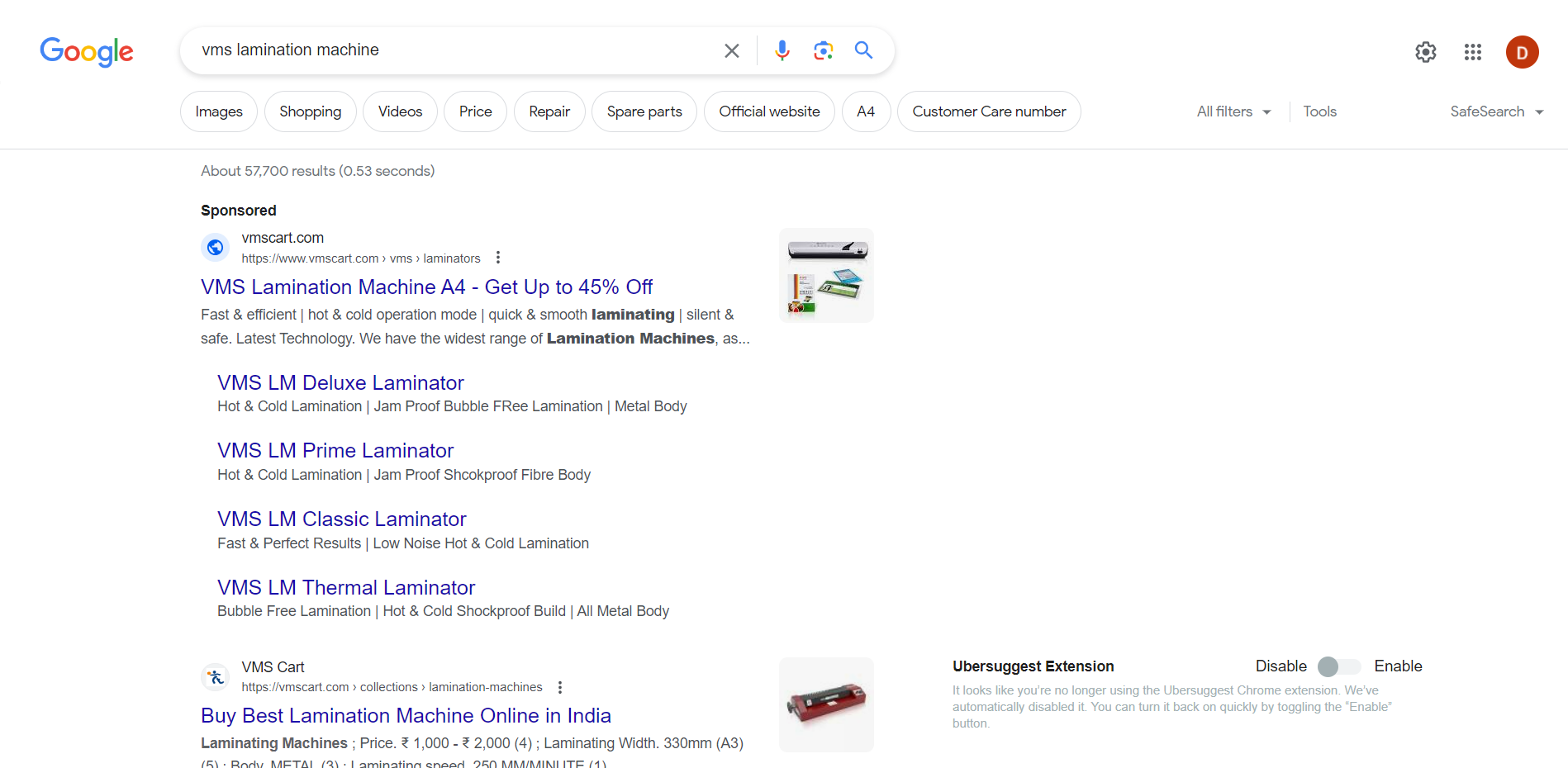
Task: Open VMS LM Classic Laminator link
Action: pos(342,519)
